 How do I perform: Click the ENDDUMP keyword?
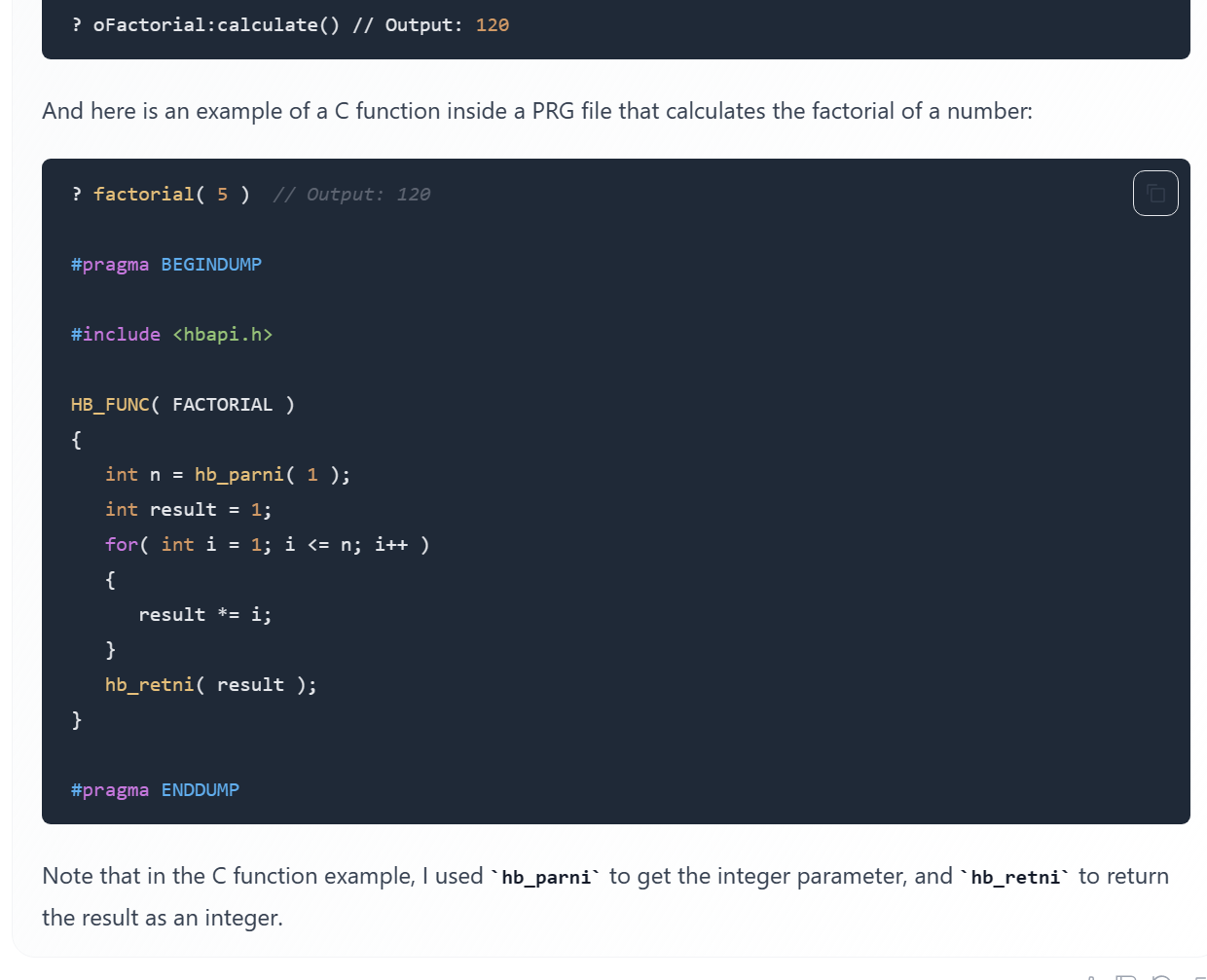click(x=201, y=790)
